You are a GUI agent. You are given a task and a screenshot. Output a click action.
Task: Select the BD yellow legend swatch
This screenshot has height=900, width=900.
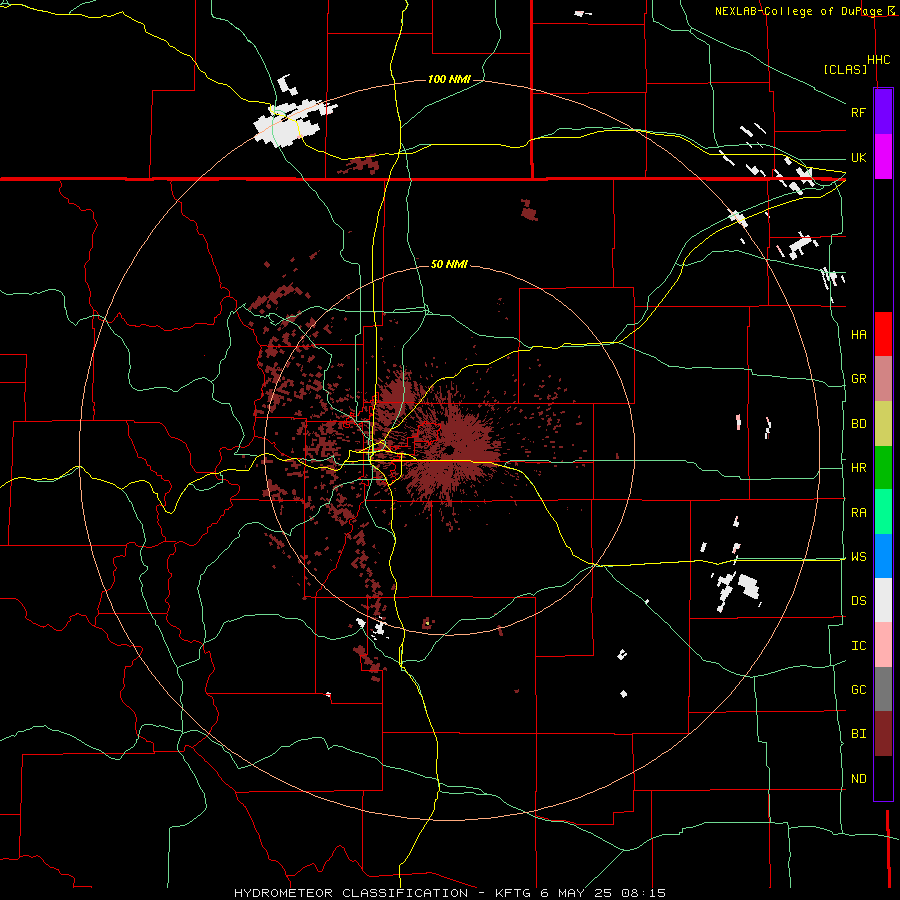(883, 424)
